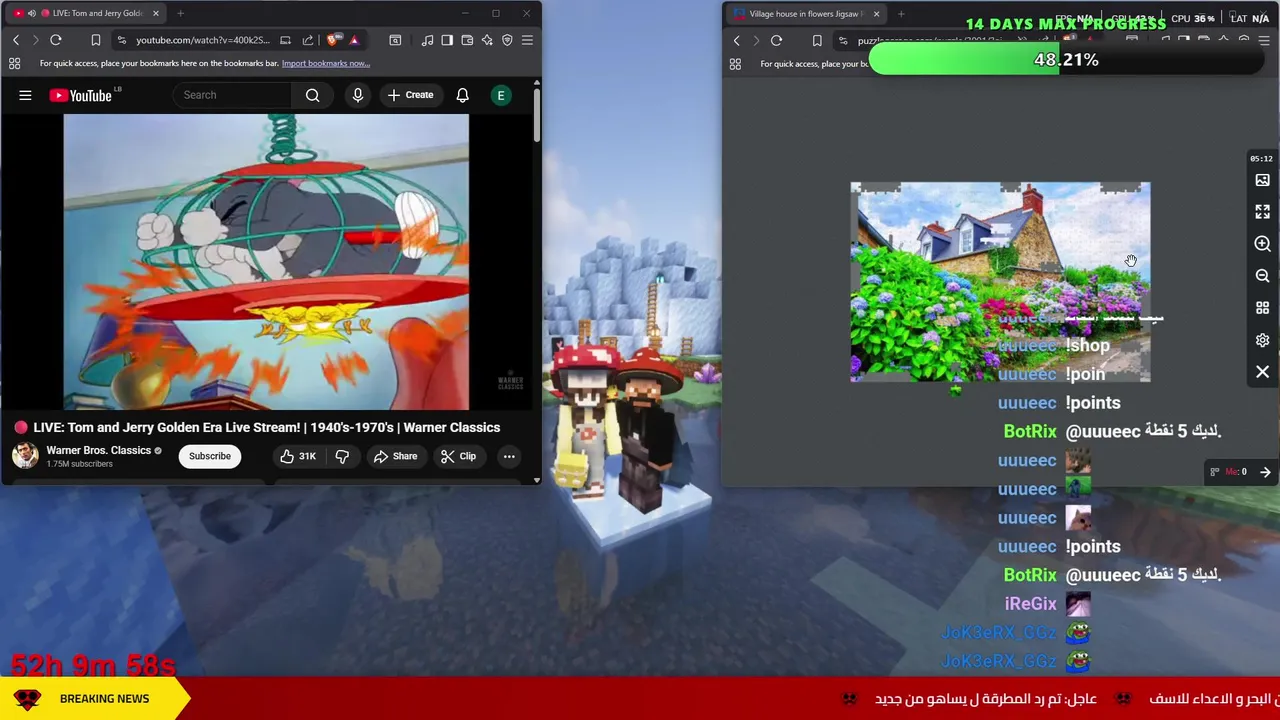This screenshot has height=720, width=1280.
Task: Click the YouTube page vertical scrollbar
Action: (x=536, y=115)
